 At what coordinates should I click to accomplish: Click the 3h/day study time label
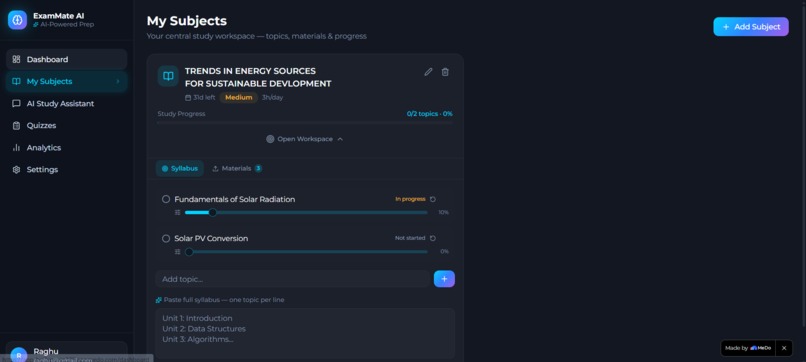(x=272, y=98)
